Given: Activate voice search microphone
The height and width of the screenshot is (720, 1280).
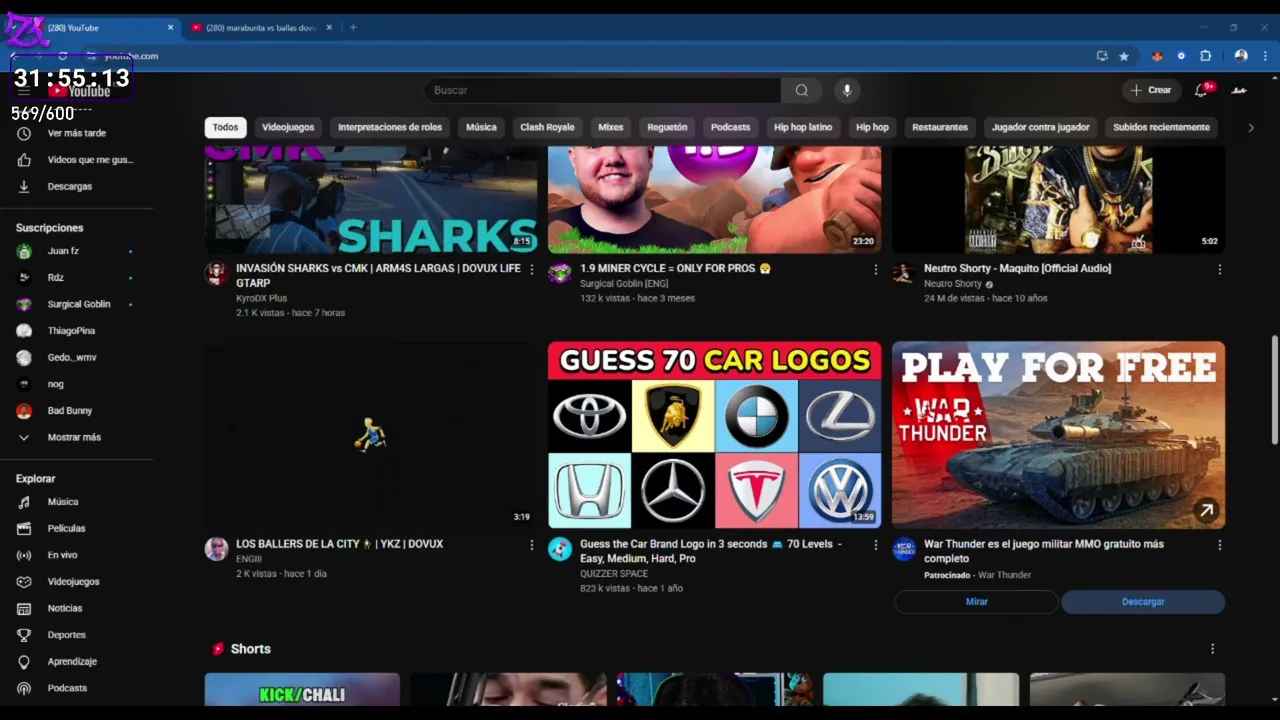Looking at the screenshot, I should 847,90.
